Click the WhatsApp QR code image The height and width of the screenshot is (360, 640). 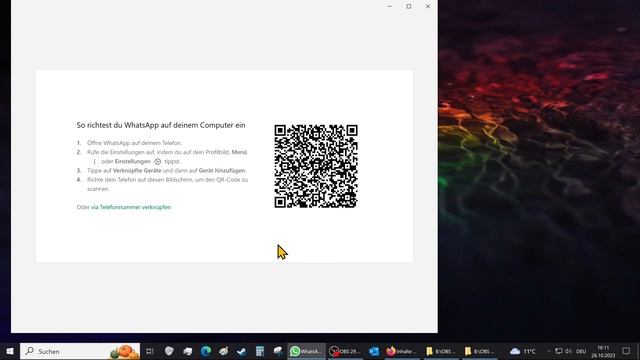point(316,166)
